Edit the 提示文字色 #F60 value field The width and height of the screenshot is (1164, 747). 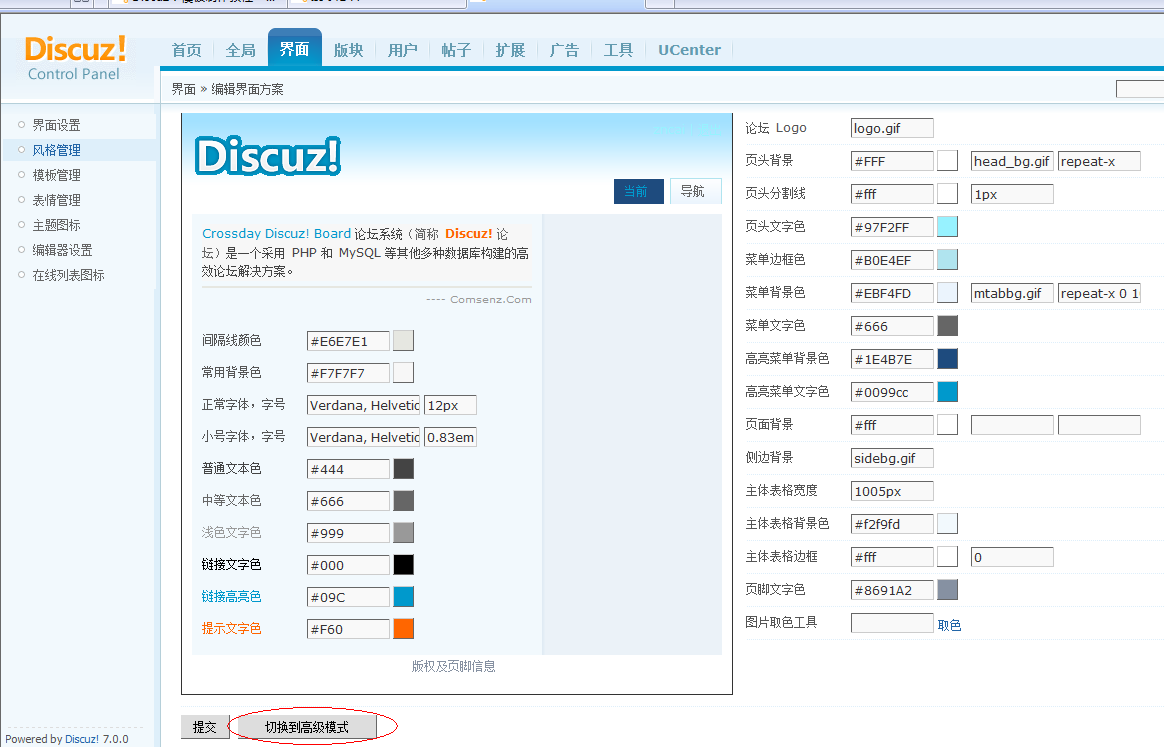point(348,629)
